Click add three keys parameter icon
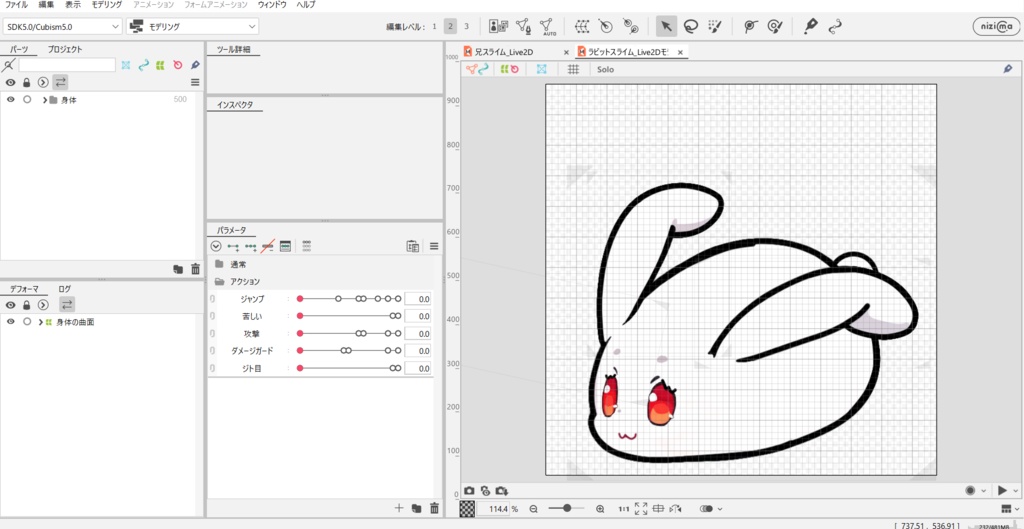The width and height of the screenshot is (1024, 529). click(250, 246)
